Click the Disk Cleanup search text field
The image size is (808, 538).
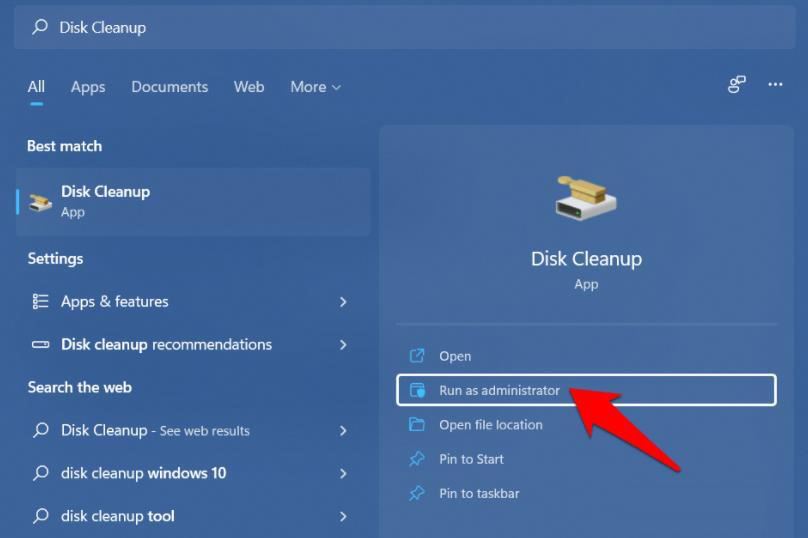[405, 27]
